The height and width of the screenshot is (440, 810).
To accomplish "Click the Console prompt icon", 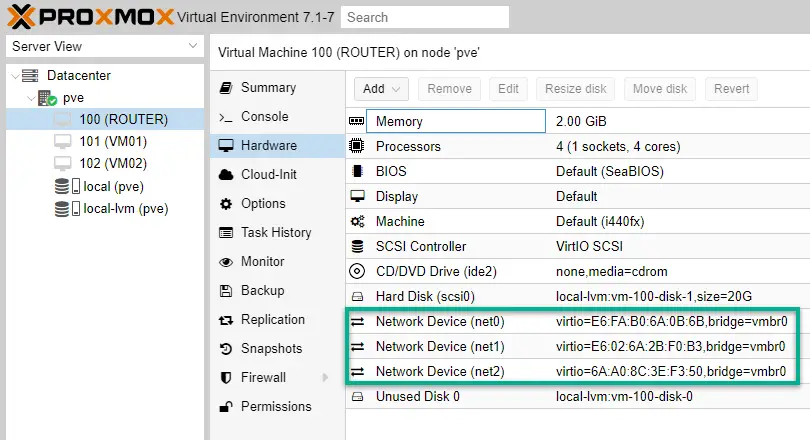I will coord(226,117).
